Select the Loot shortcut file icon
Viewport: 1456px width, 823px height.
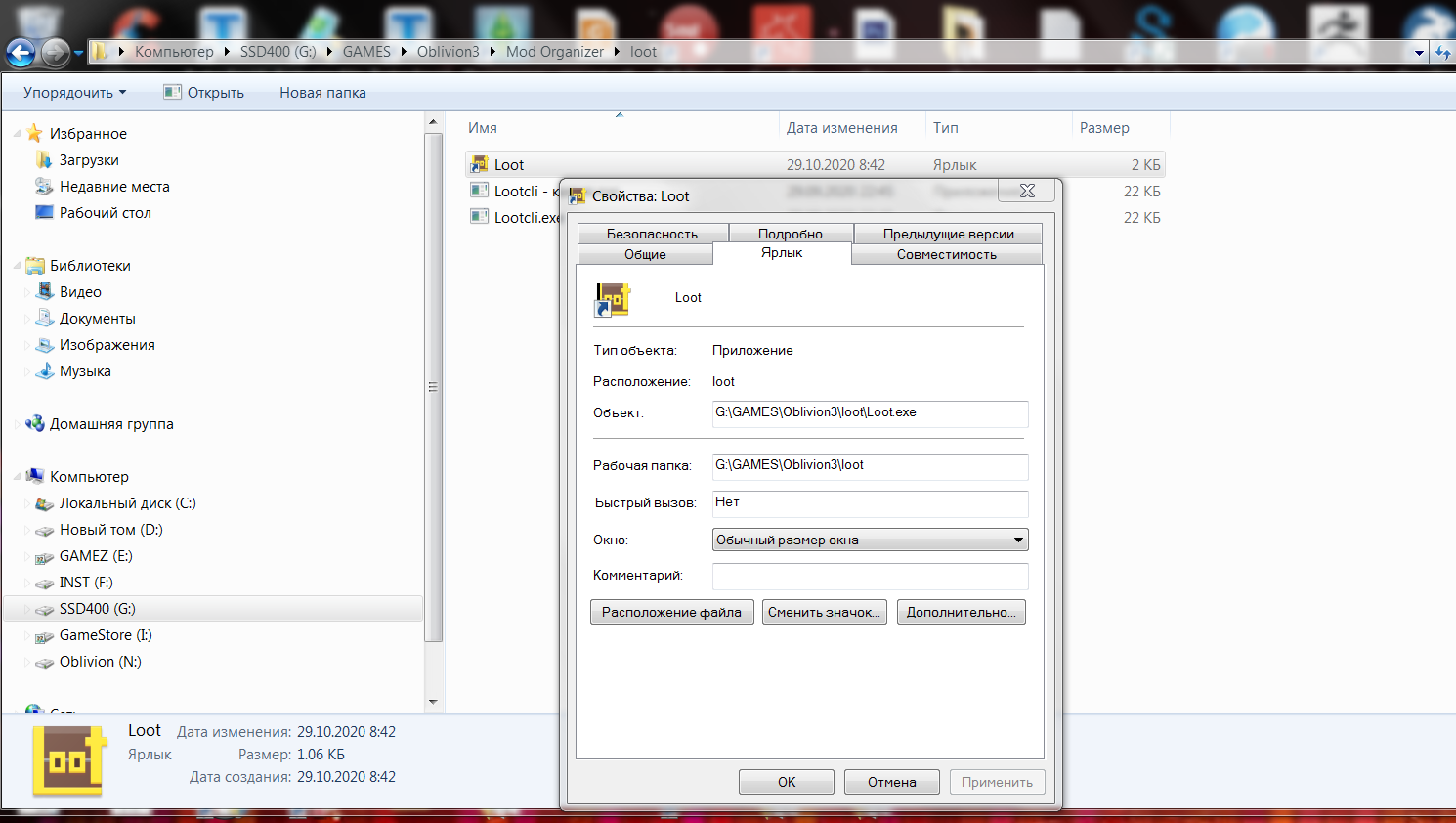pyautogui.click(x=479, y=165)
